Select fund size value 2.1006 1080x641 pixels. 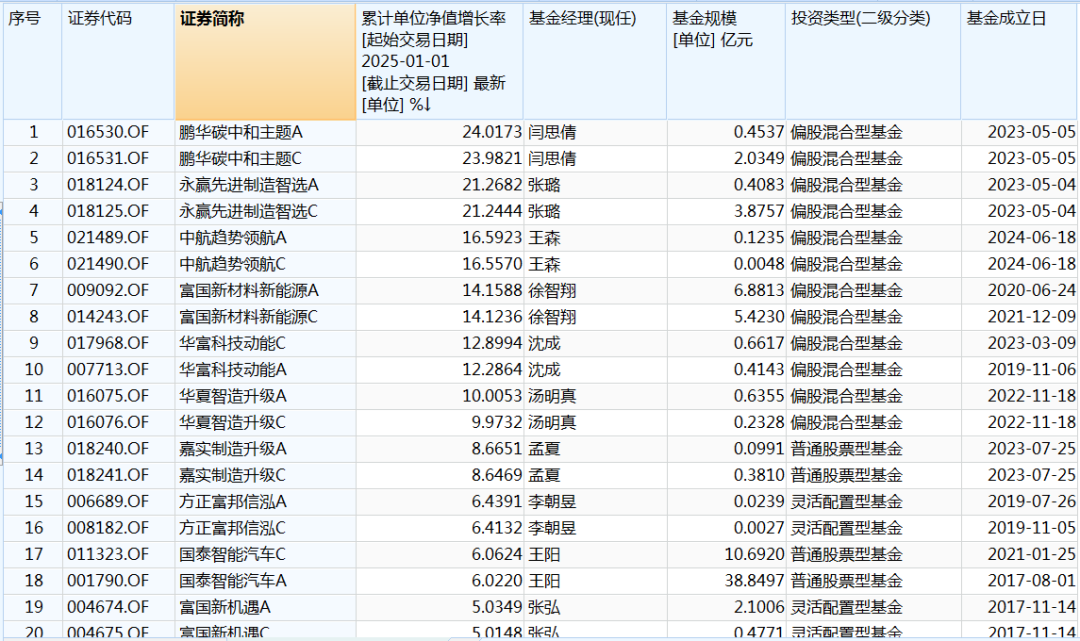pyautogui.click(x=759, y=607)
